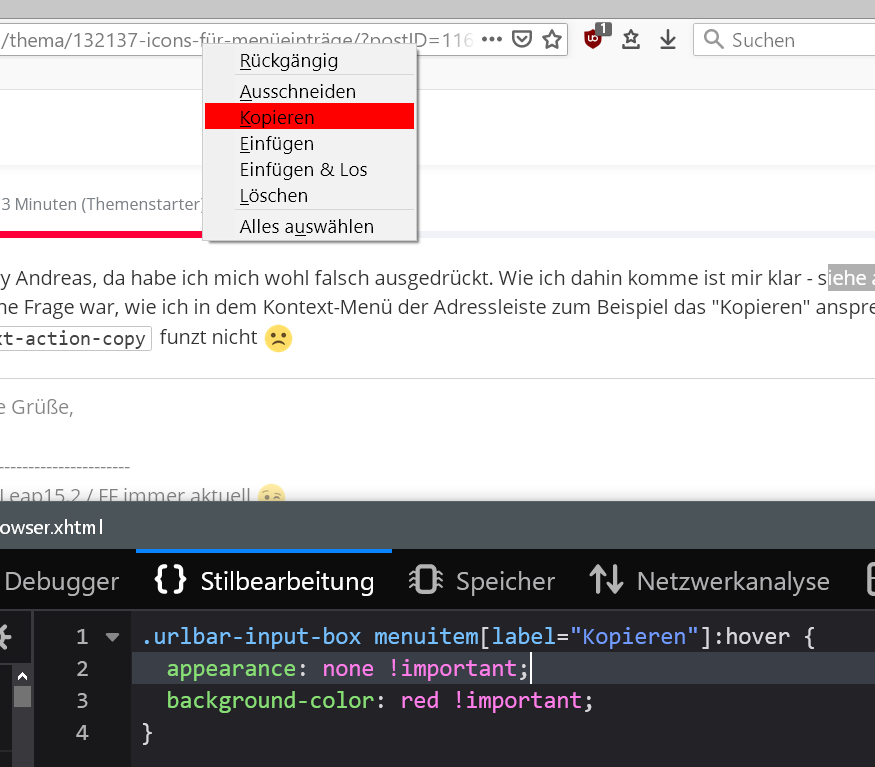Collapse the CSS rule fold arrow
875x767 pixels.
pos(112,637)
